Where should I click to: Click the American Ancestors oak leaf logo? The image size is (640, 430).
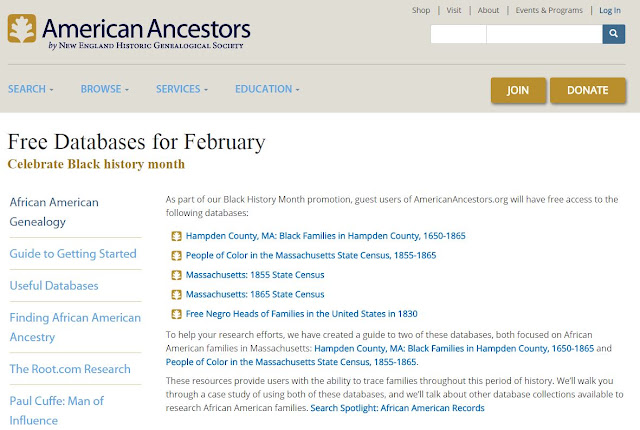[x=22, y=29]
